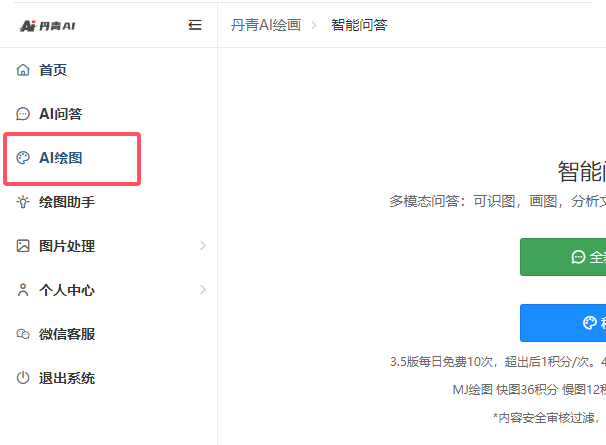
Task: Expand the 个人中心 submenu chevron
Action: 203,290
